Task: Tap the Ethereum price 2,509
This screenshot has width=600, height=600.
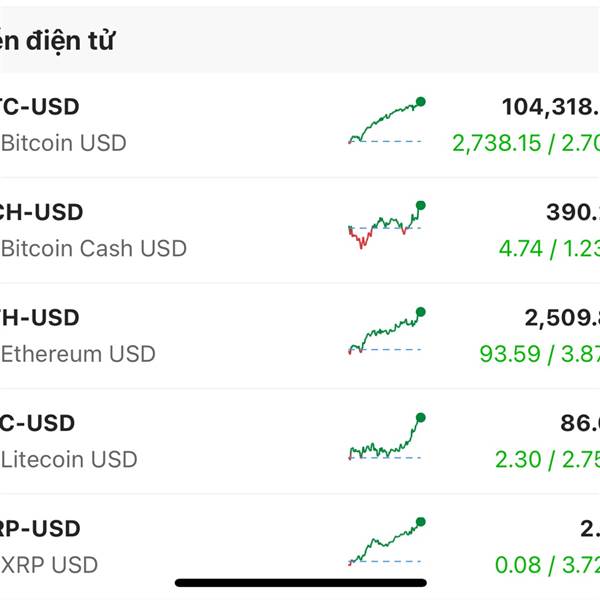Action: click(562, 318)
